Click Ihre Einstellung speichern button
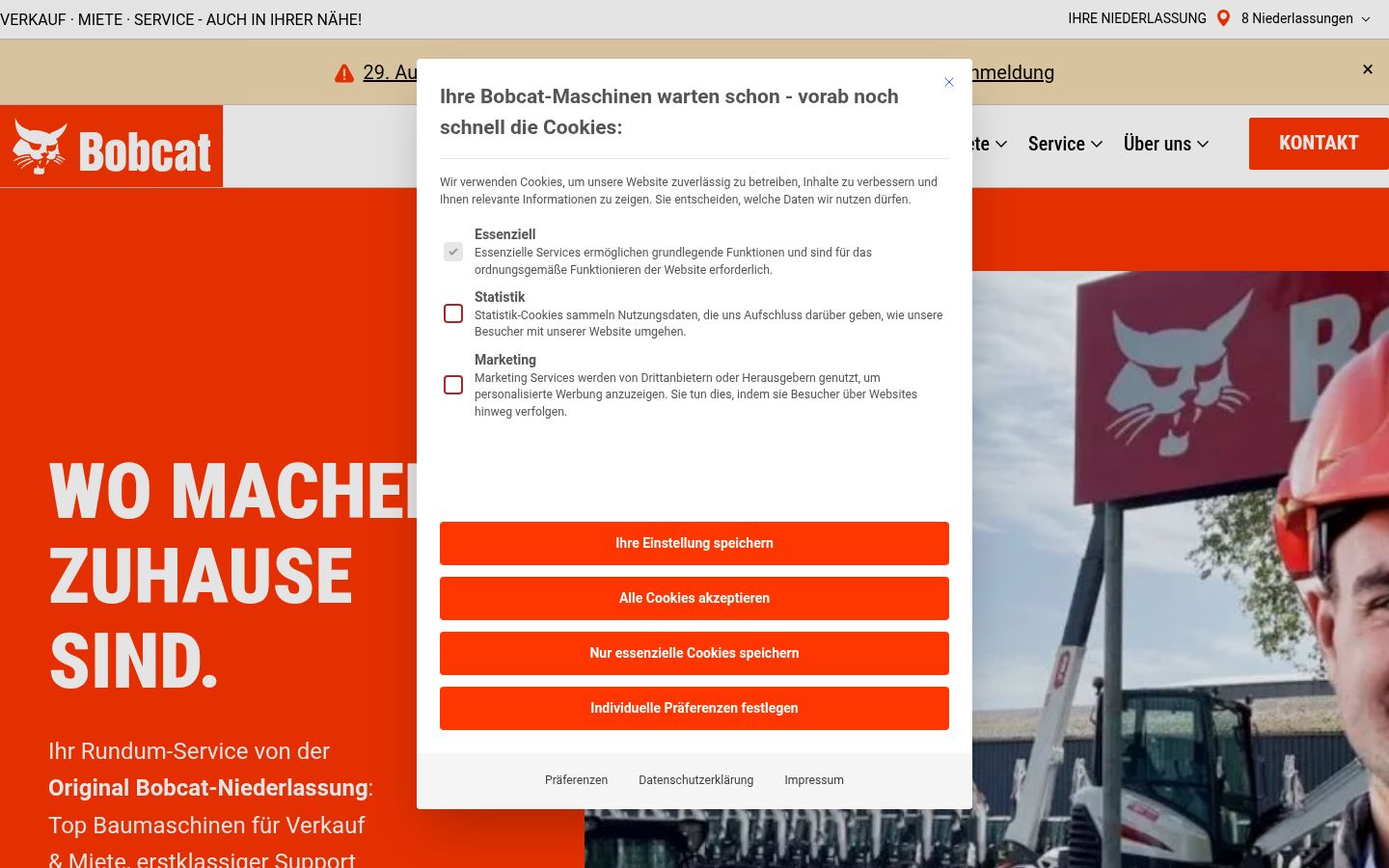 [x=694, y=543]
